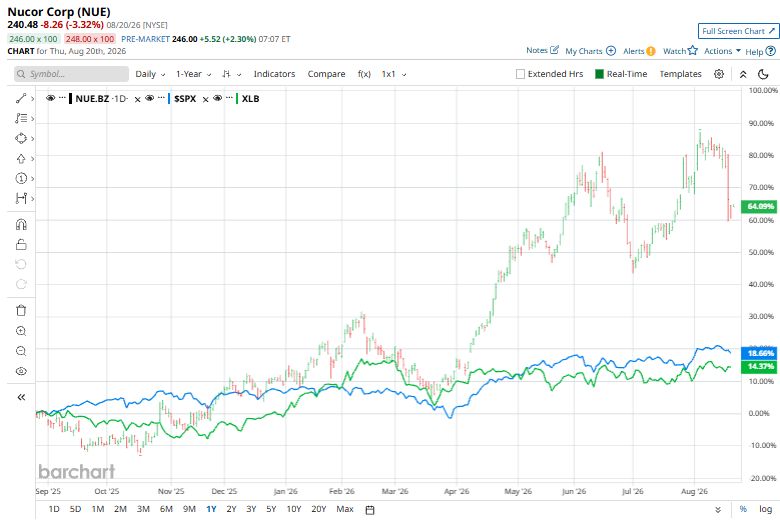The width and height of the screenshot is (780, 522).
Task: Zoom in on the chart
Action: click(21, 331)
